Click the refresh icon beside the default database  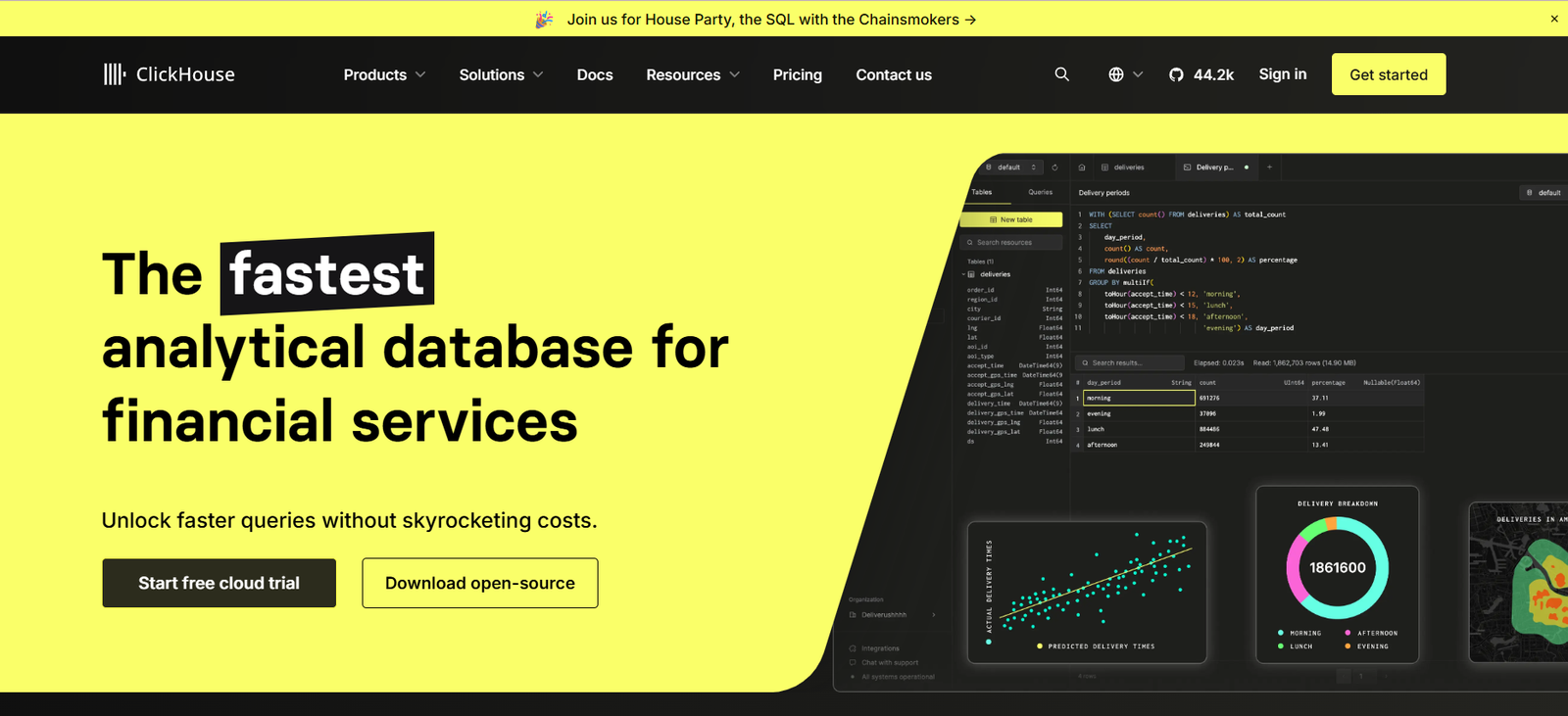pyautogui.click(x=1054, y=167)
